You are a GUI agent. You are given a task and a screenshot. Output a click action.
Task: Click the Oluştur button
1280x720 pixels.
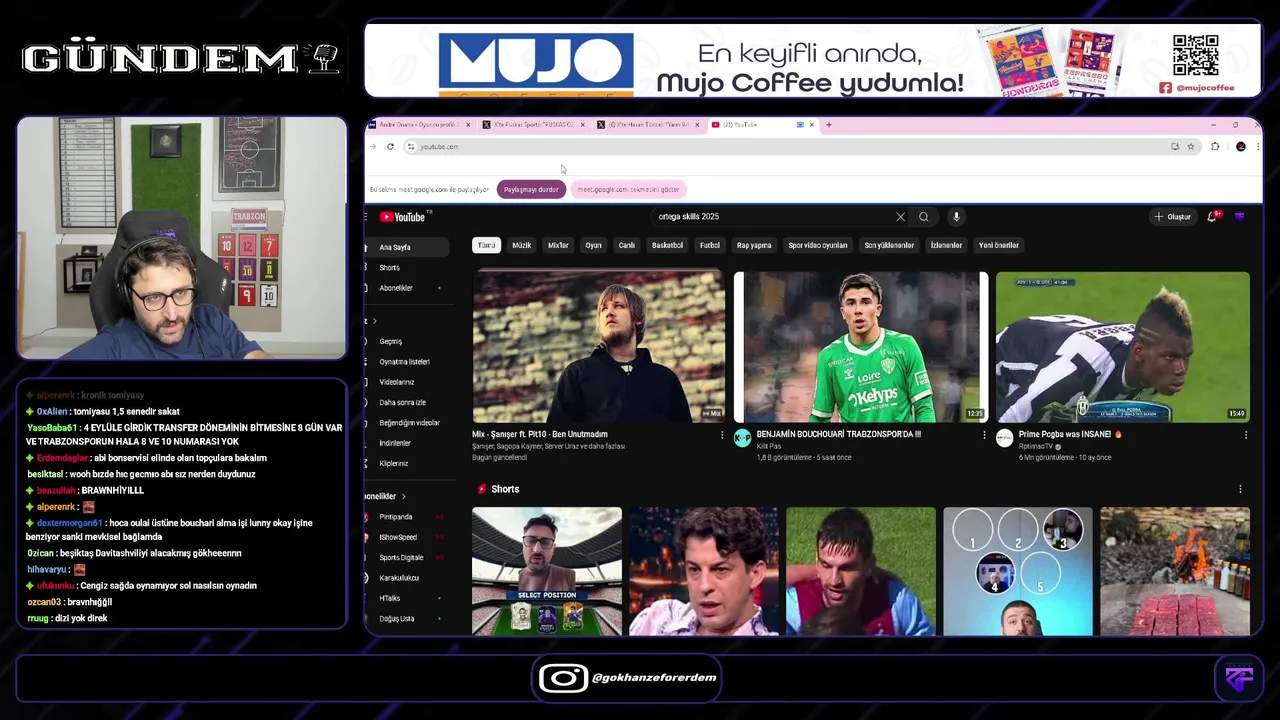tap(1173, 217)
